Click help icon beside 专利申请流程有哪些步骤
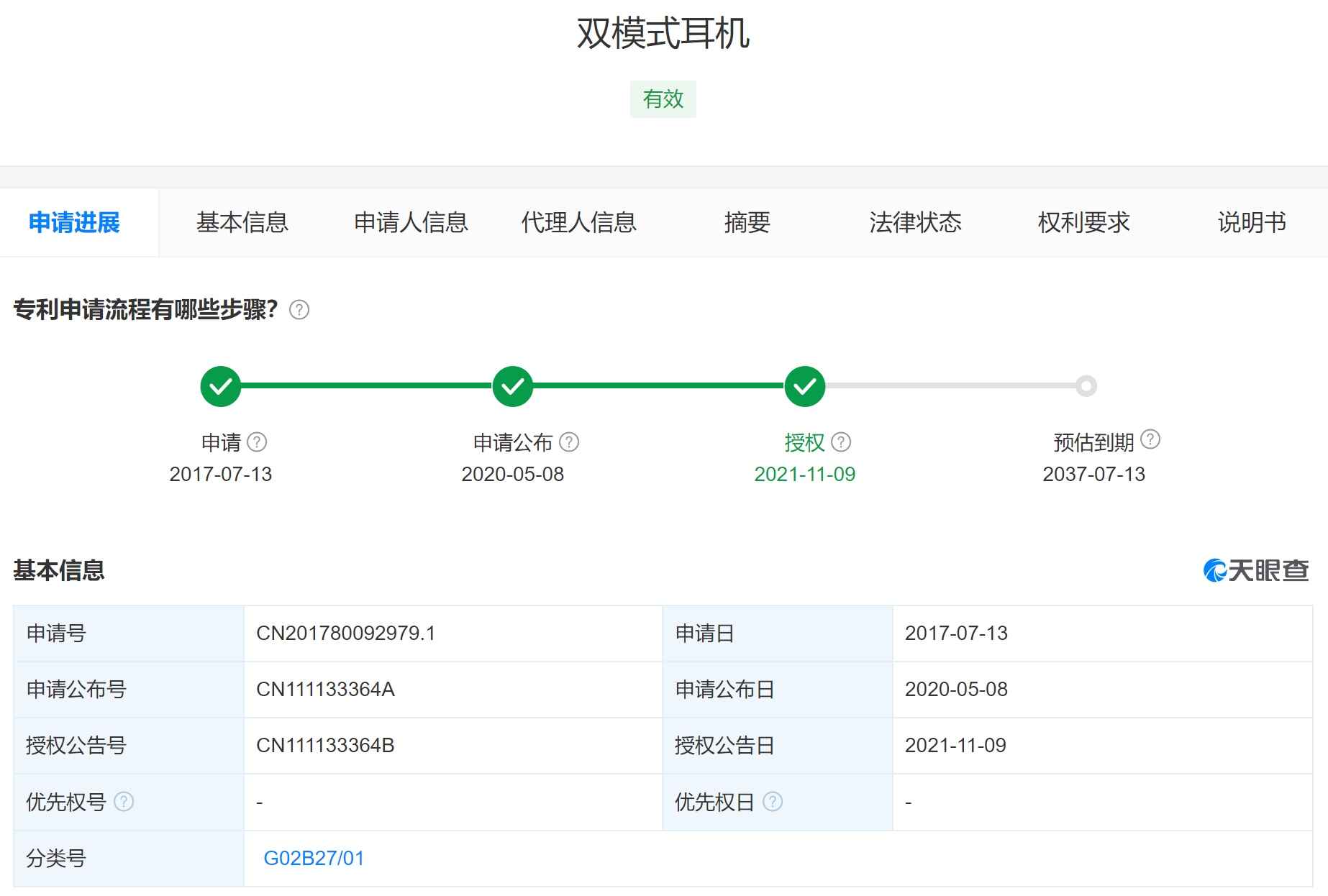This screenshot has width=1328, height=896. click(299, 310)
